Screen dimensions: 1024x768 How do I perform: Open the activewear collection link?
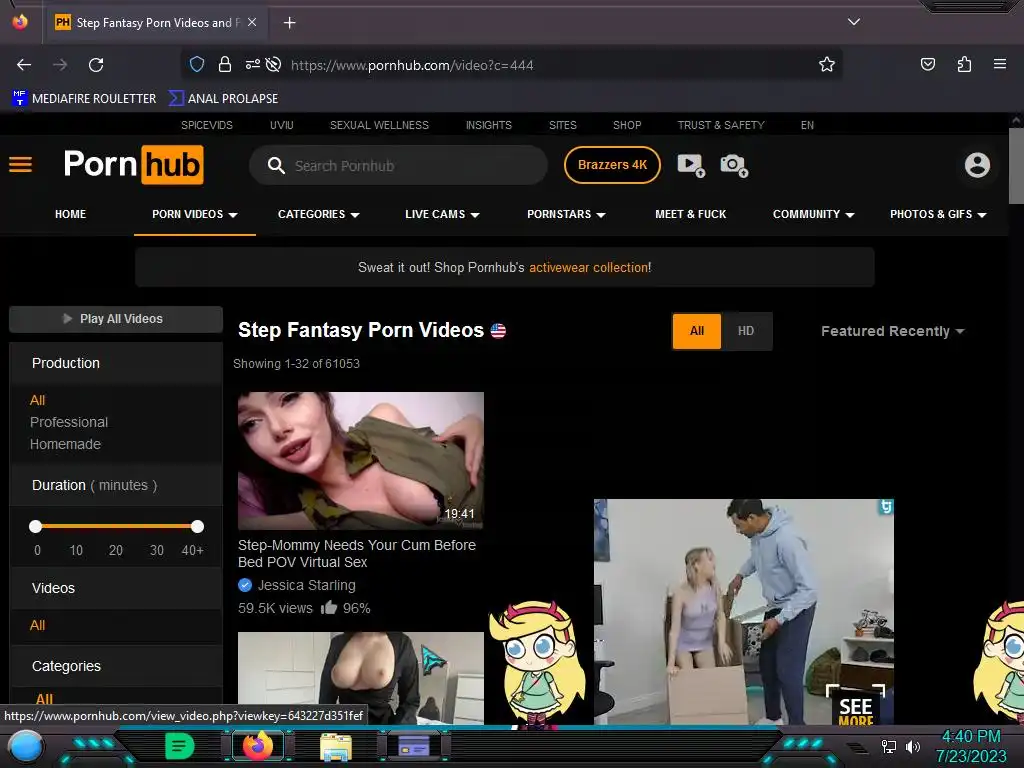click(589, 267)
